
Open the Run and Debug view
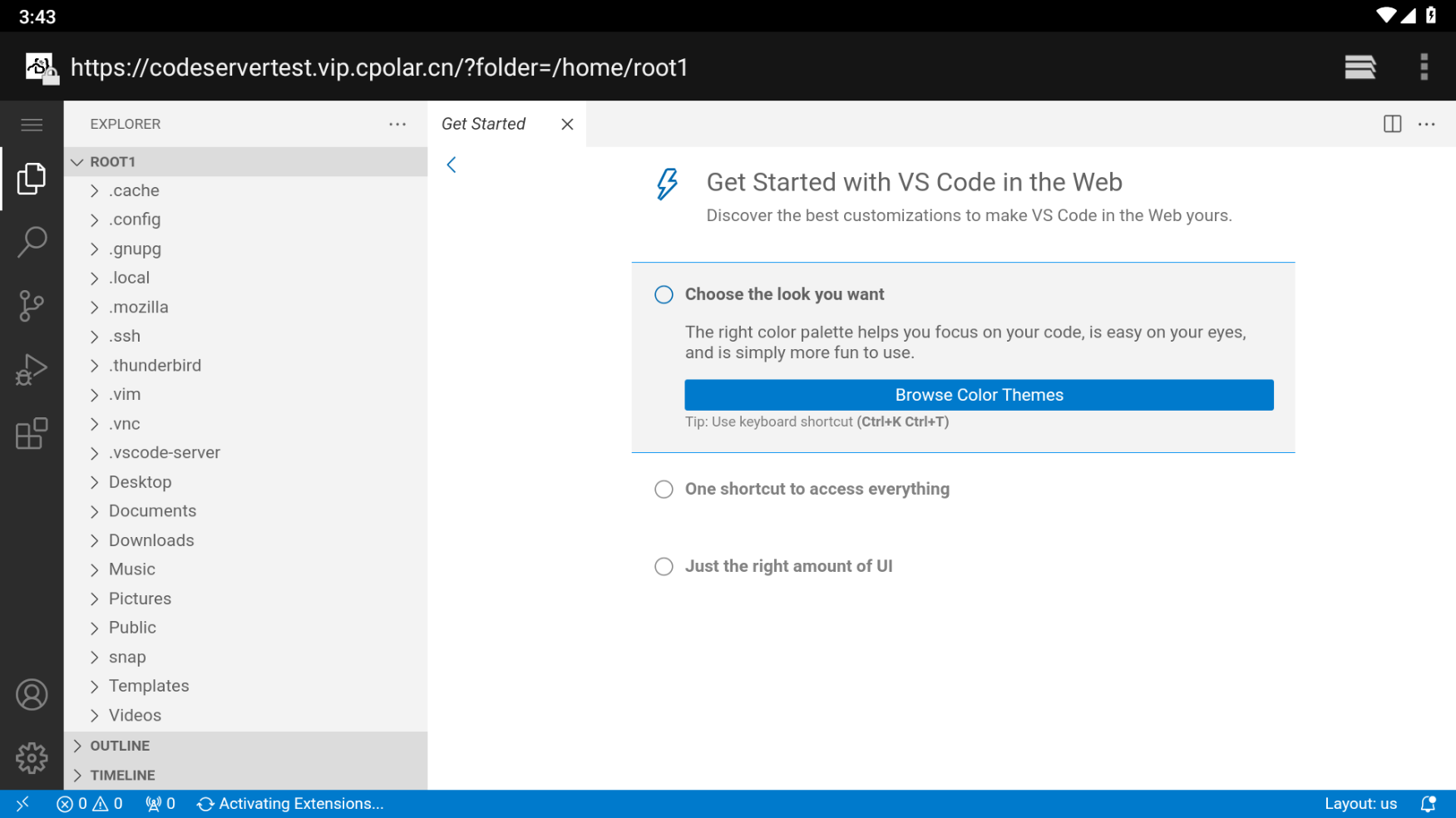32,370
